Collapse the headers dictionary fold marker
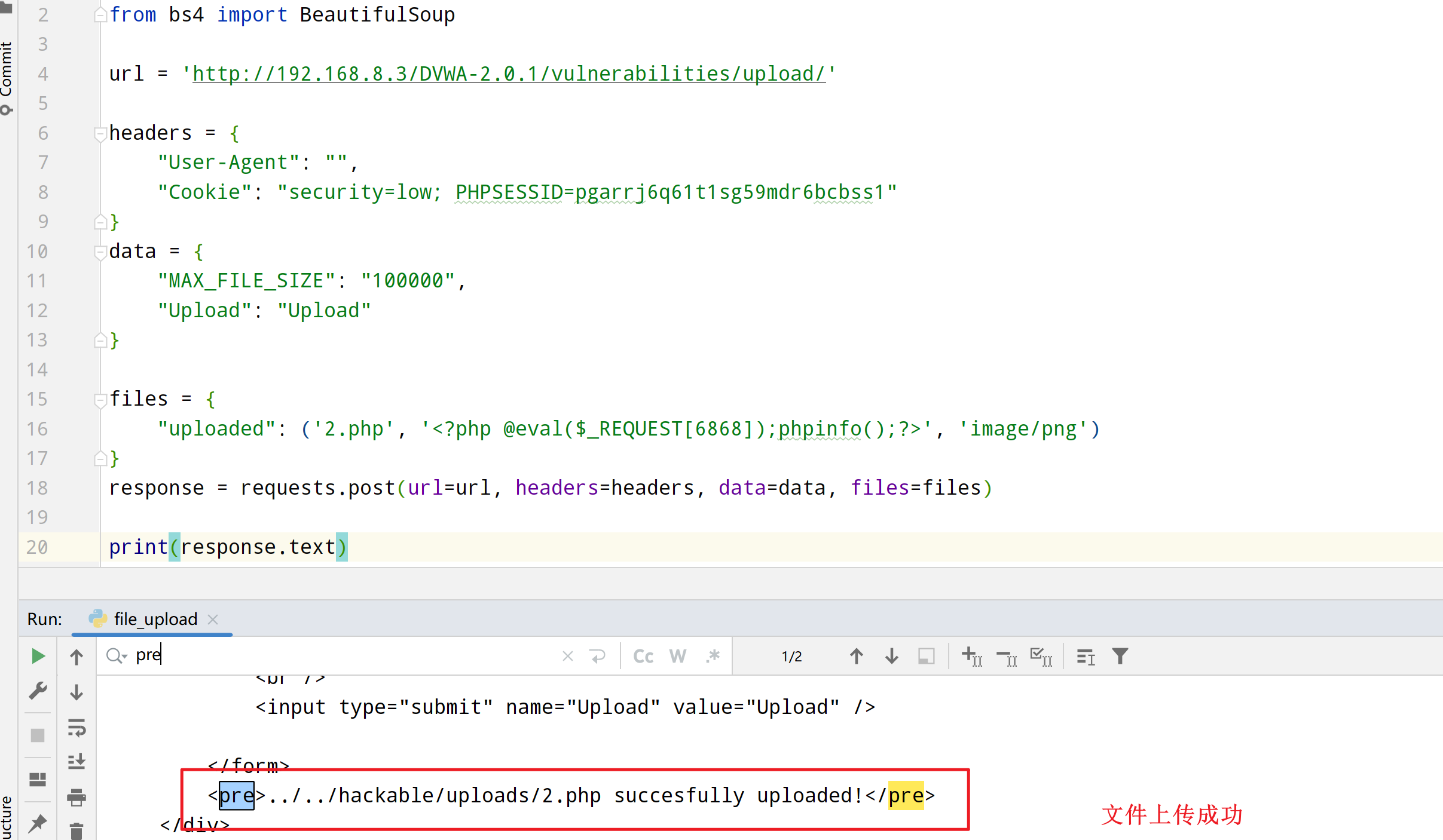Viewport: 1443px width, 840px height. [100, 134]
